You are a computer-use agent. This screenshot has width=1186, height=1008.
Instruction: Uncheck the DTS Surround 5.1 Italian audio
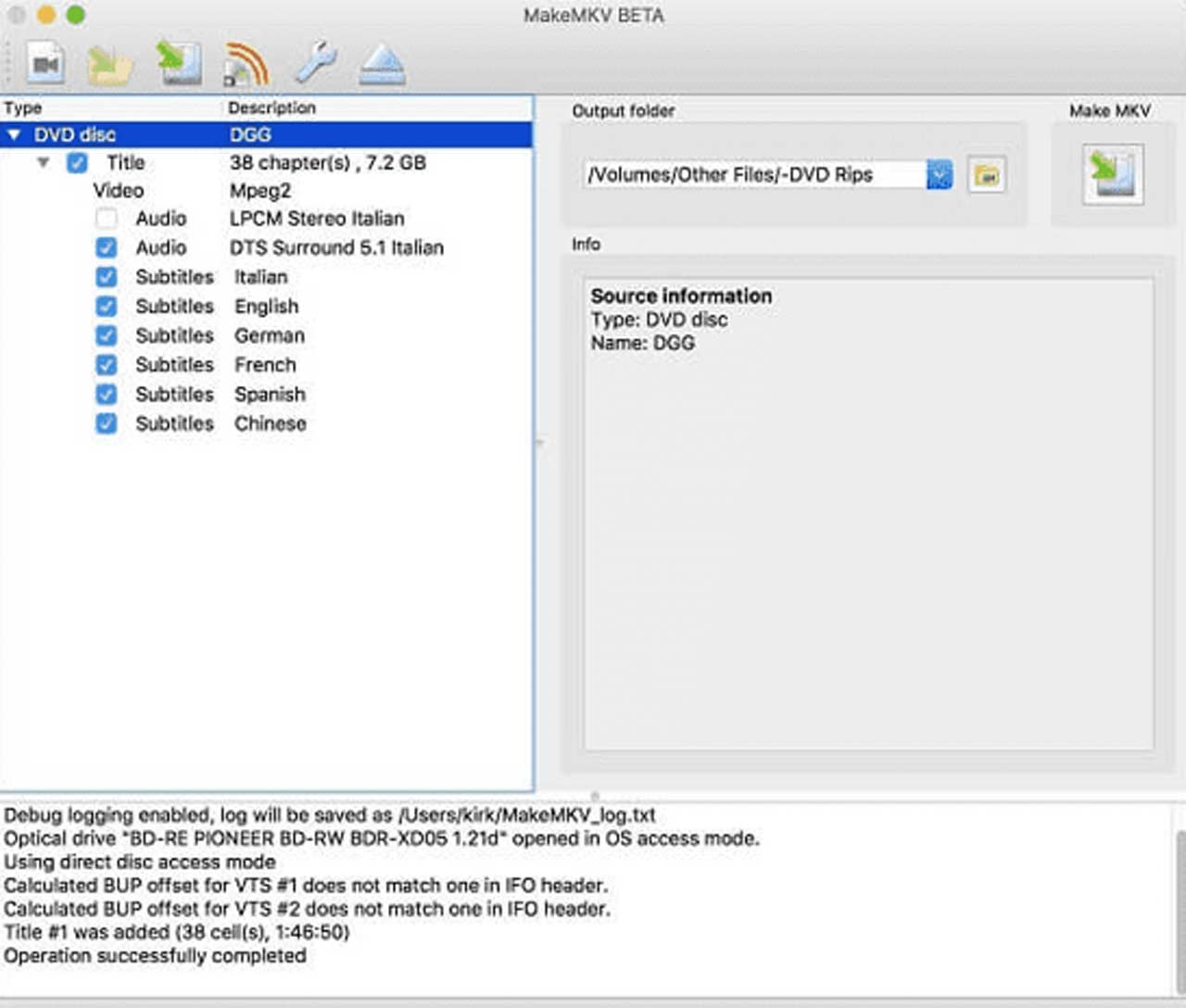(107, 247)
